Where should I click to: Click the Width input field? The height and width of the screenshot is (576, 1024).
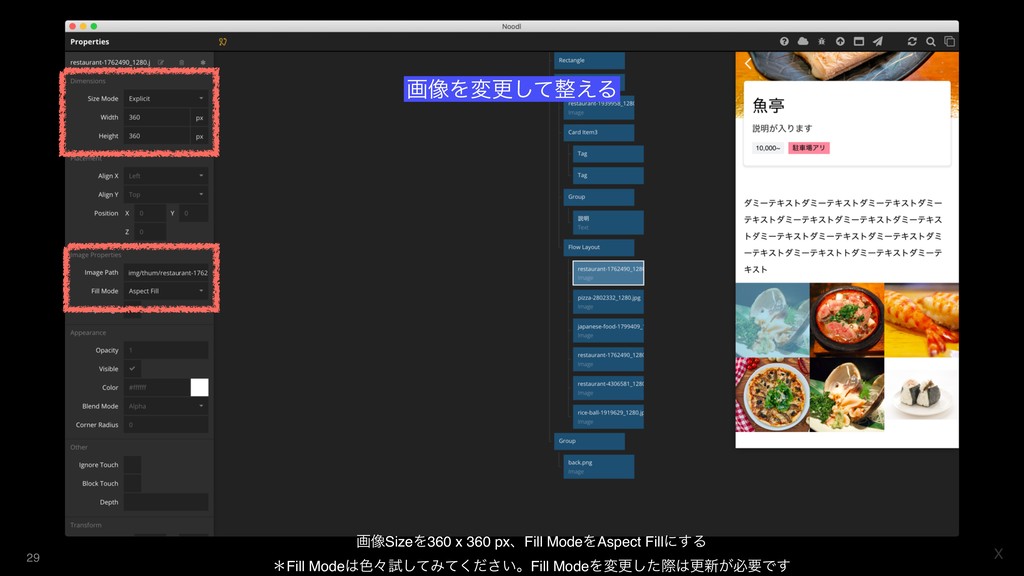point(157,118)
